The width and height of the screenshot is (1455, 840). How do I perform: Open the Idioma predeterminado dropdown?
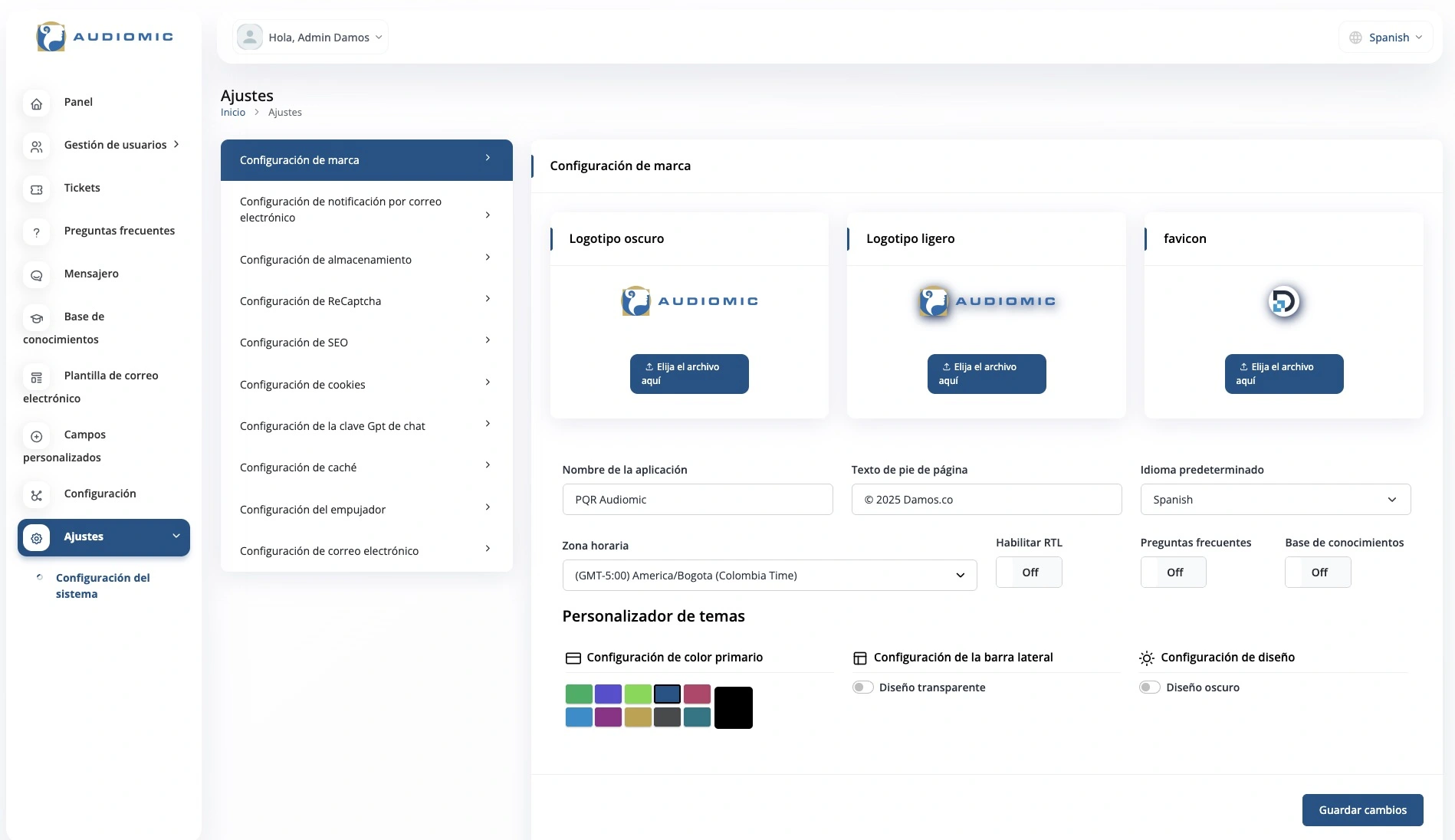[x=1275, y=500]
